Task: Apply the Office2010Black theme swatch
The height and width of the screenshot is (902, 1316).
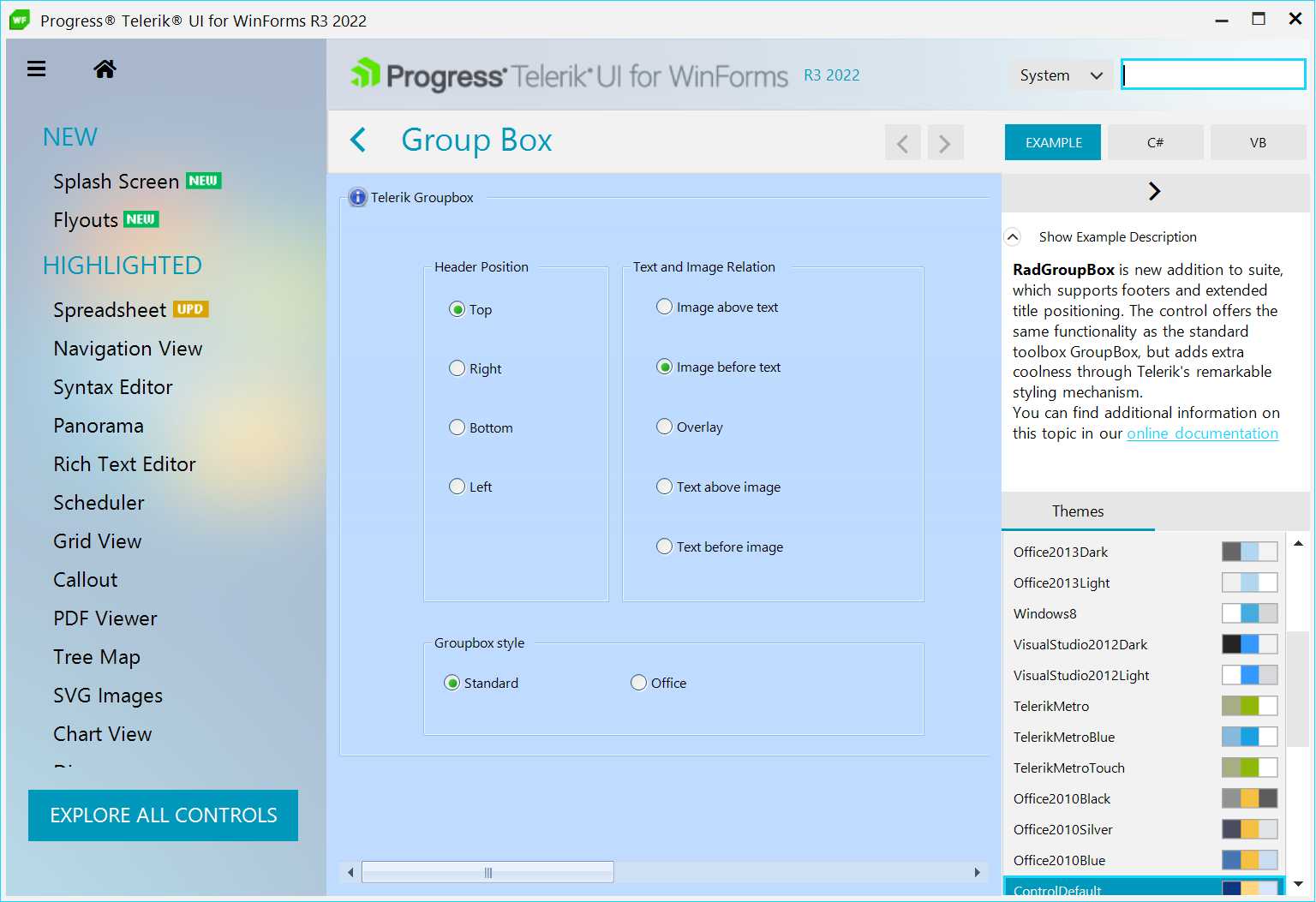Action: point(1249,798)
